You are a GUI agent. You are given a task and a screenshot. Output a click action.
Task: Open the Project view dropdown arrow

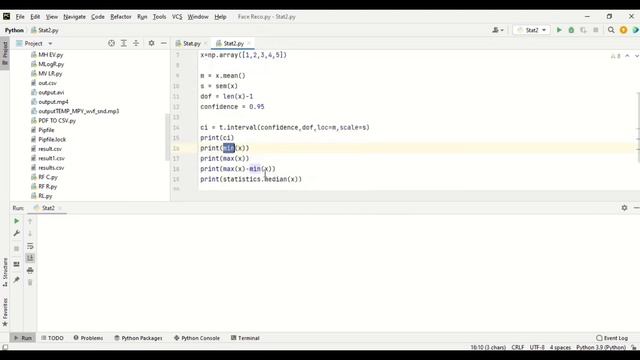50,43
